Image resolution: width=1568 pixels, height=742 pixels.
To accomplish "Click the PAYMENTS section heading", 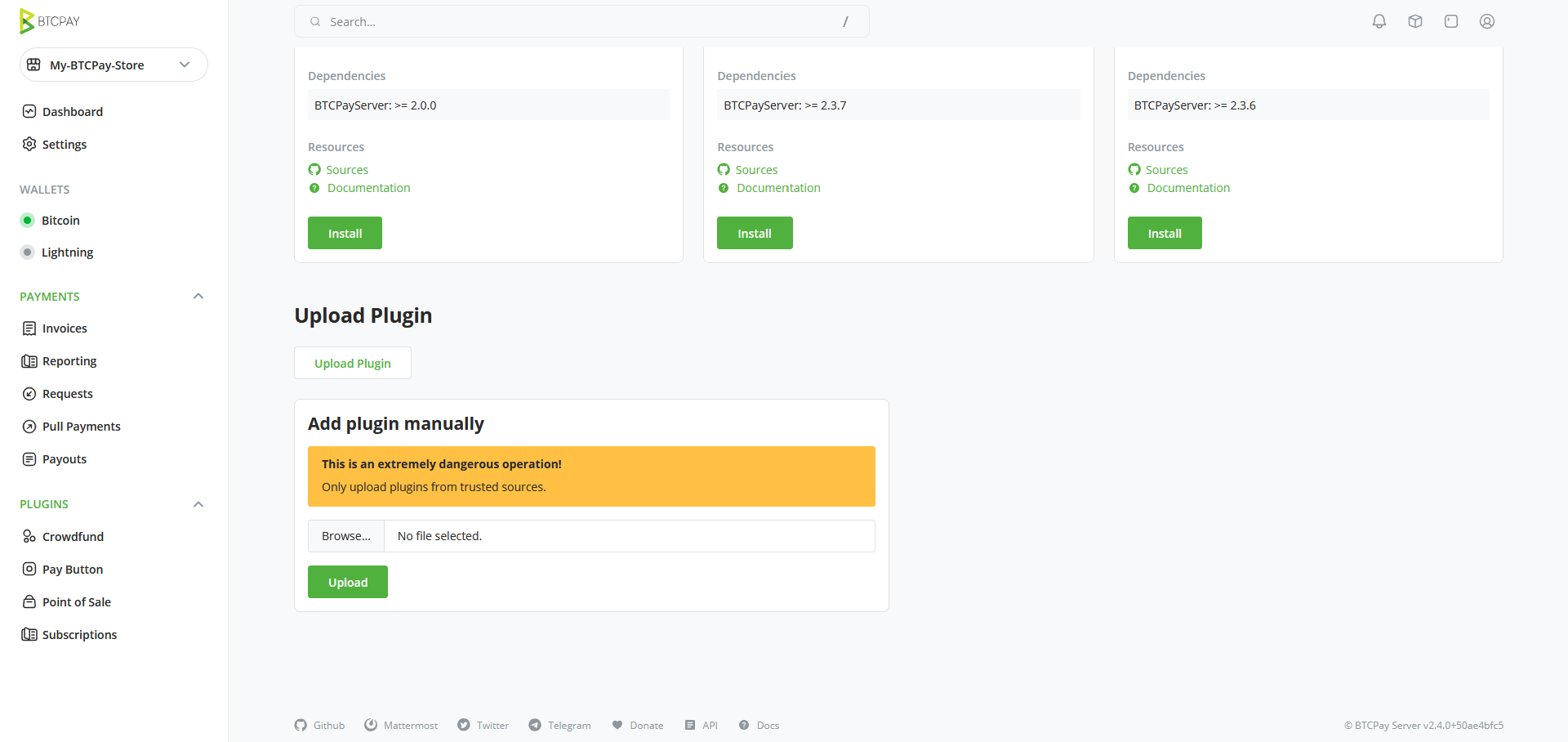I will (50, 297).
